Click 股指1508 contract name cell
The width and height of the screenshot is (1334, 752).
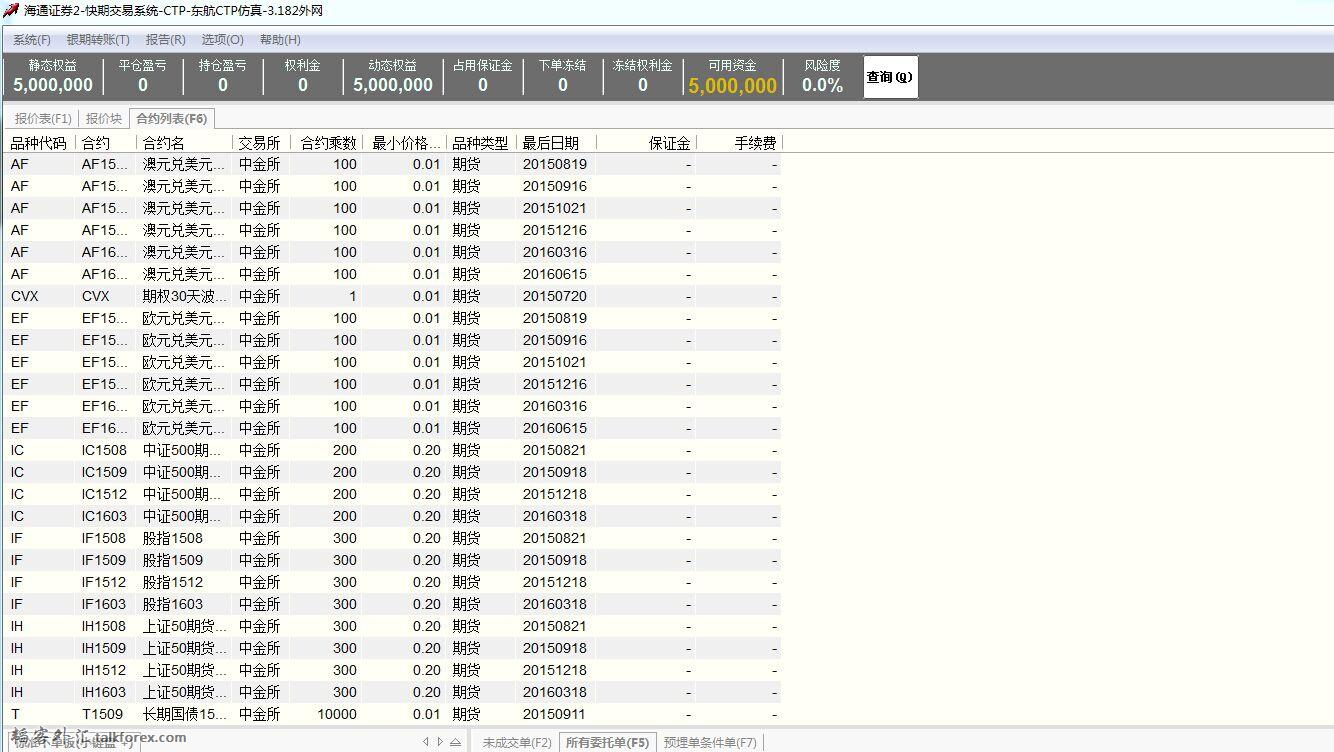(173, 538)
